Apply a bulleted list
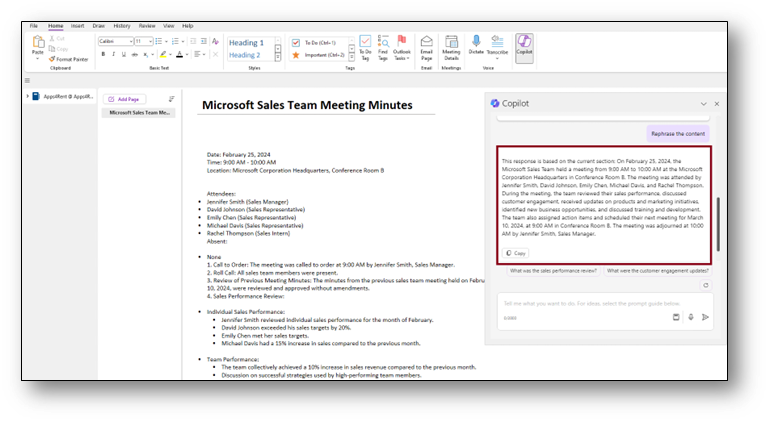This screenshot has width=770, height=423. click(159, 41)
